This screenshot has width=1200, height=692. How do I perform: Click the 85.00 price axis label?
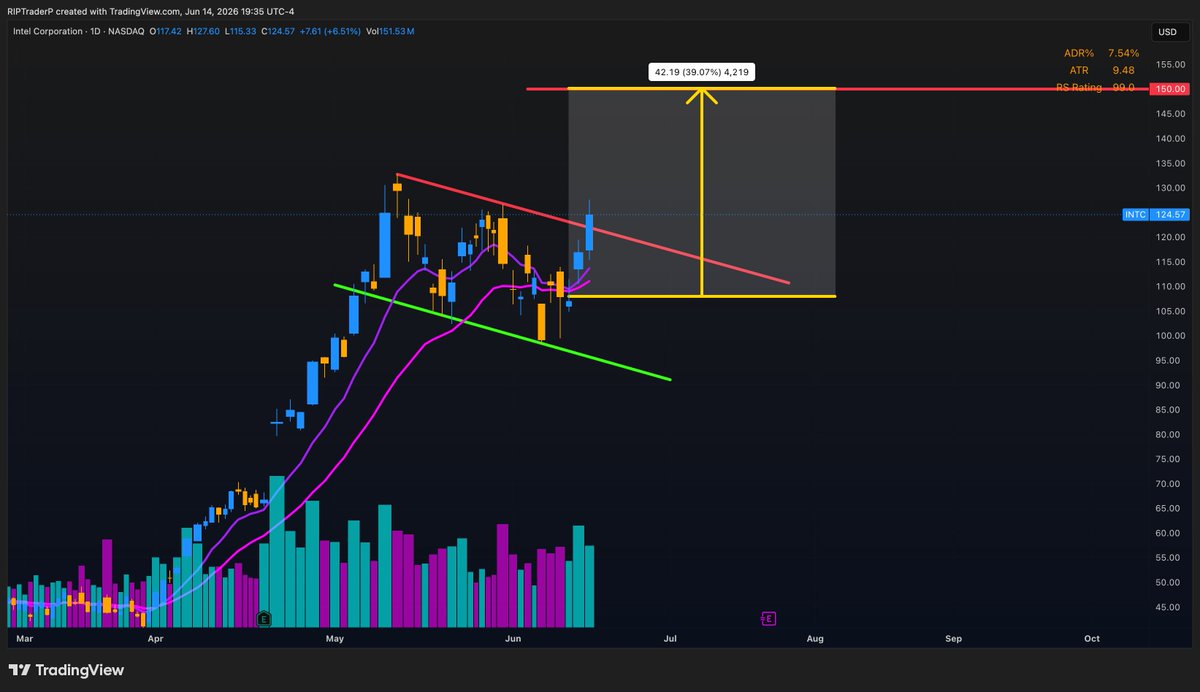click(1168, 410)
